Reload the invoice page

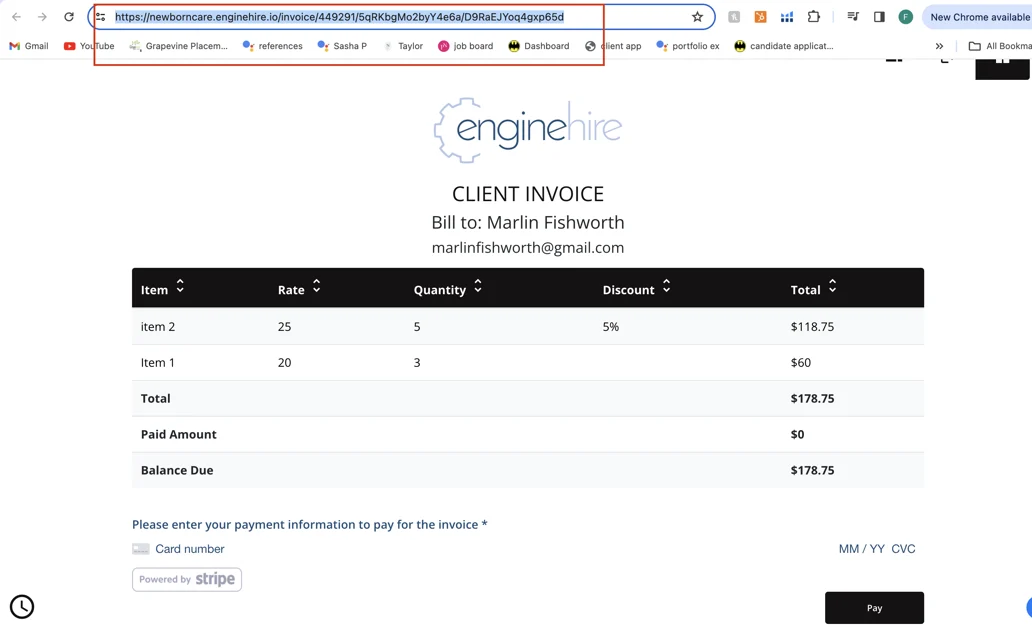tap(69, 17)
